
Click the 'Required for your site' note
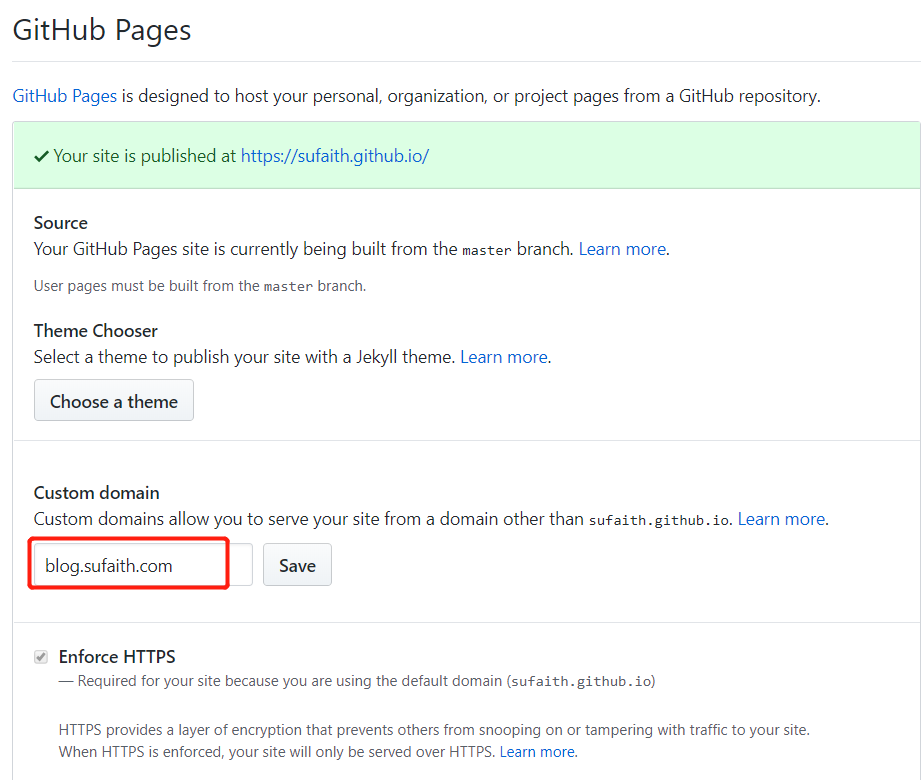pyautogui.click(x=357, y=681)
